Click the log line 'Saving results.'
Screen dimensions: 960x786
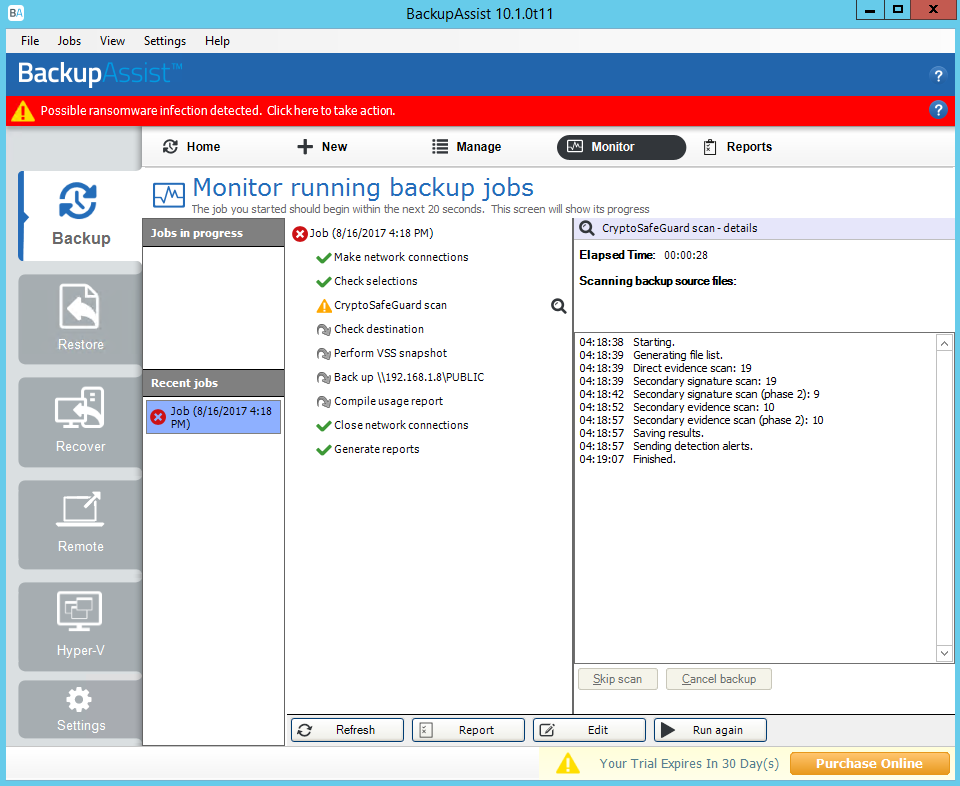pyautogui.click(x=668, y=433)
